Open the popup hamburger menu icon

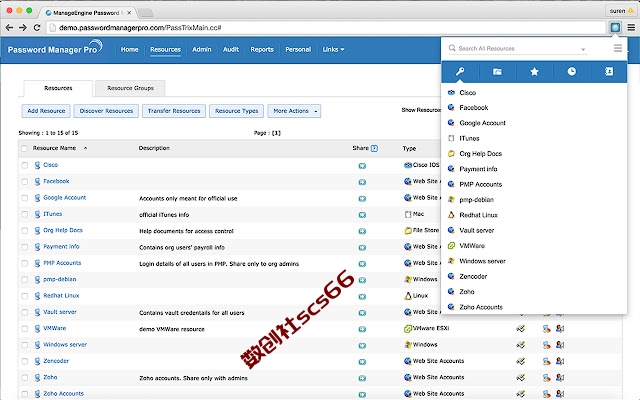click(618, 49)
